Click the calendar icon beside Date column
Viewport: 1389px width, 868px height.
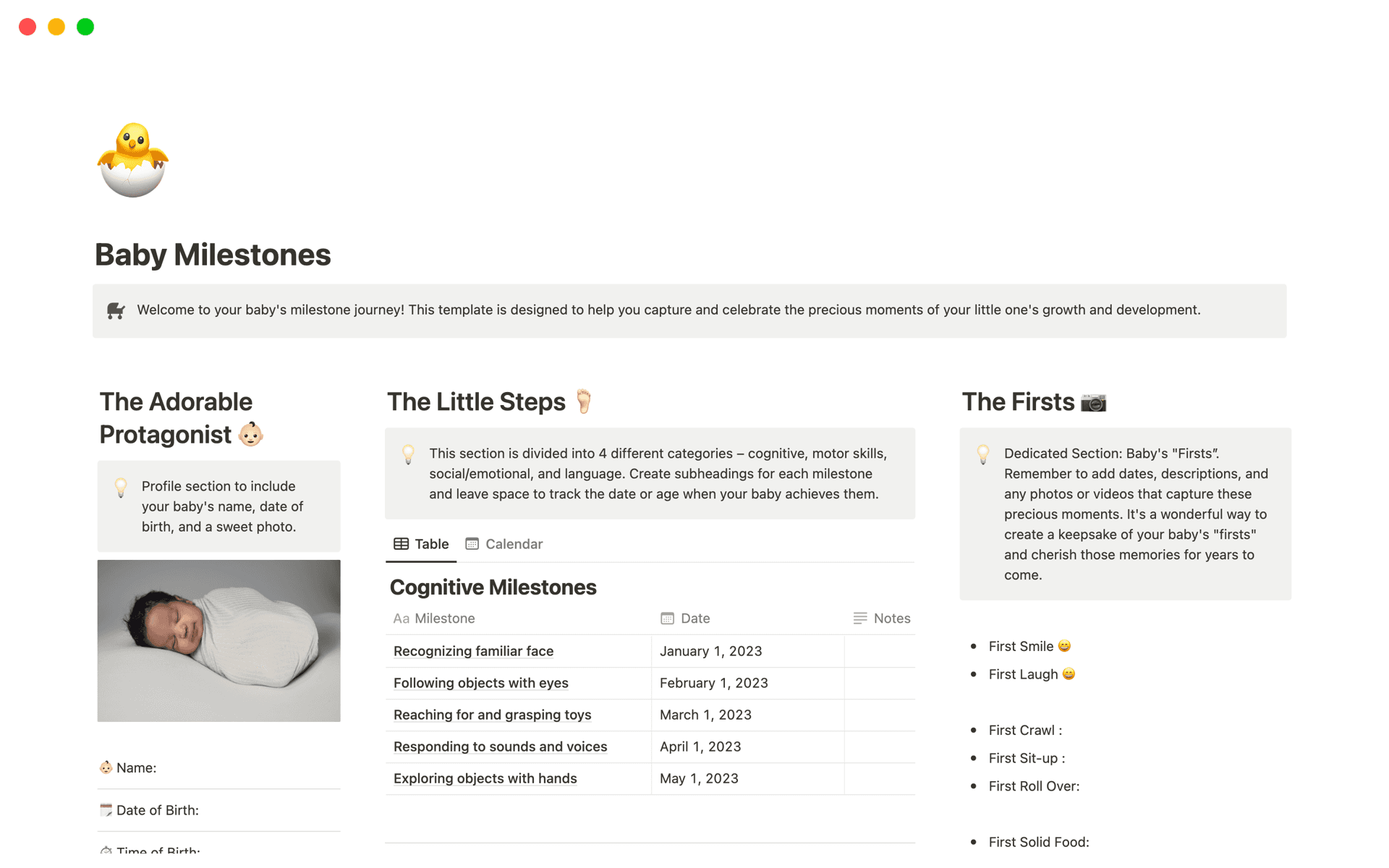pyautogui.click(x=667, y=618)
